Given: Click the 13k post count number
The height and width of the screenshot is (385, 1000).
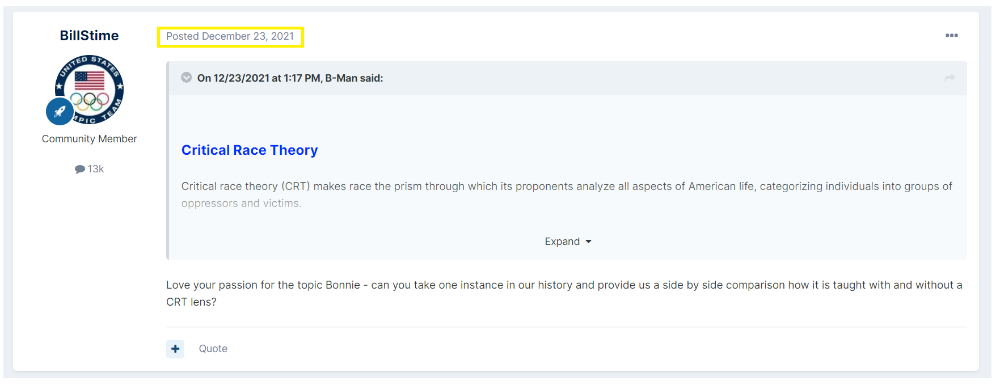Looking at the screenshot, I should click(x=96, y=169).
